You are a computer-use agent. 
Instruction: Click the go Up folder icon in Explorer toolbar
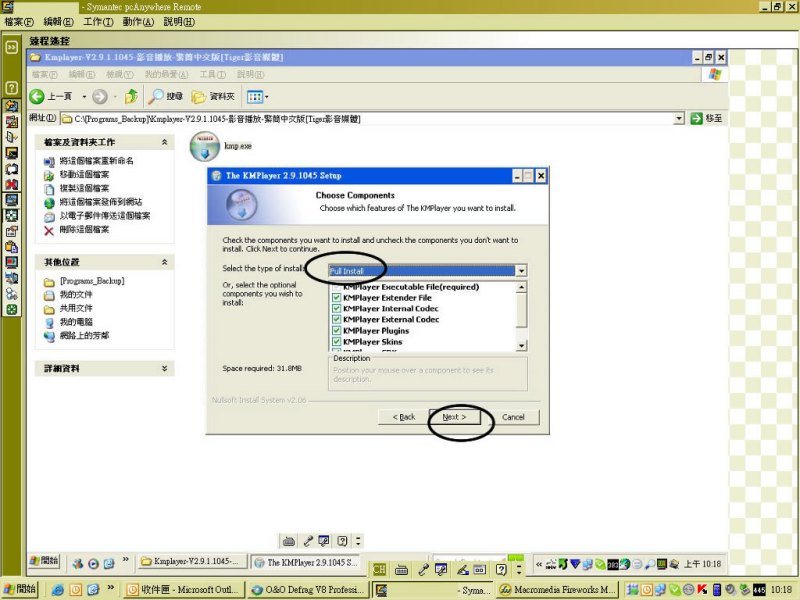[x=131, y=96]
